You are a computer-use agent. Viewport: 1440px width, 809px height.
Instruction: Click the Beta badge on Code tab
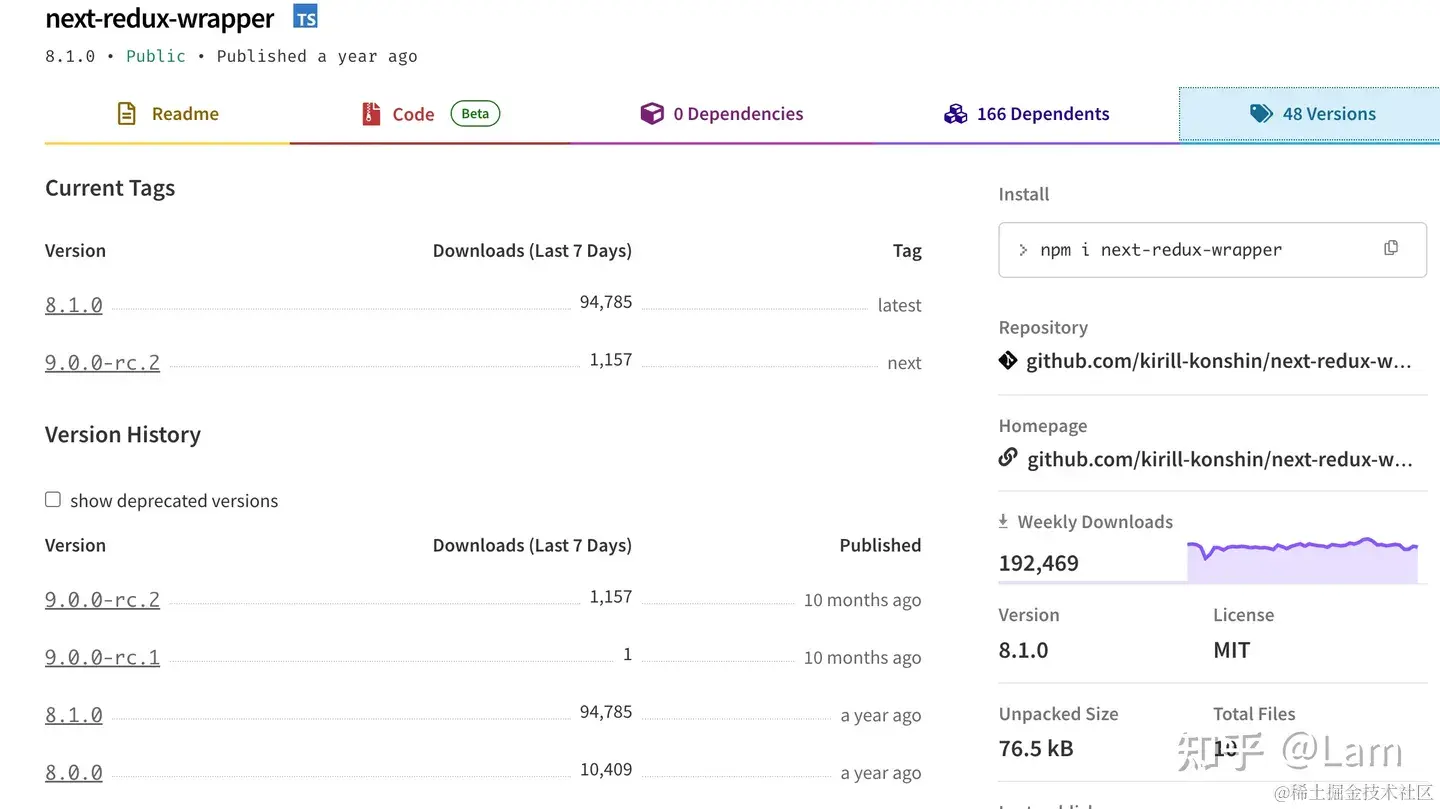coord(475,113)
